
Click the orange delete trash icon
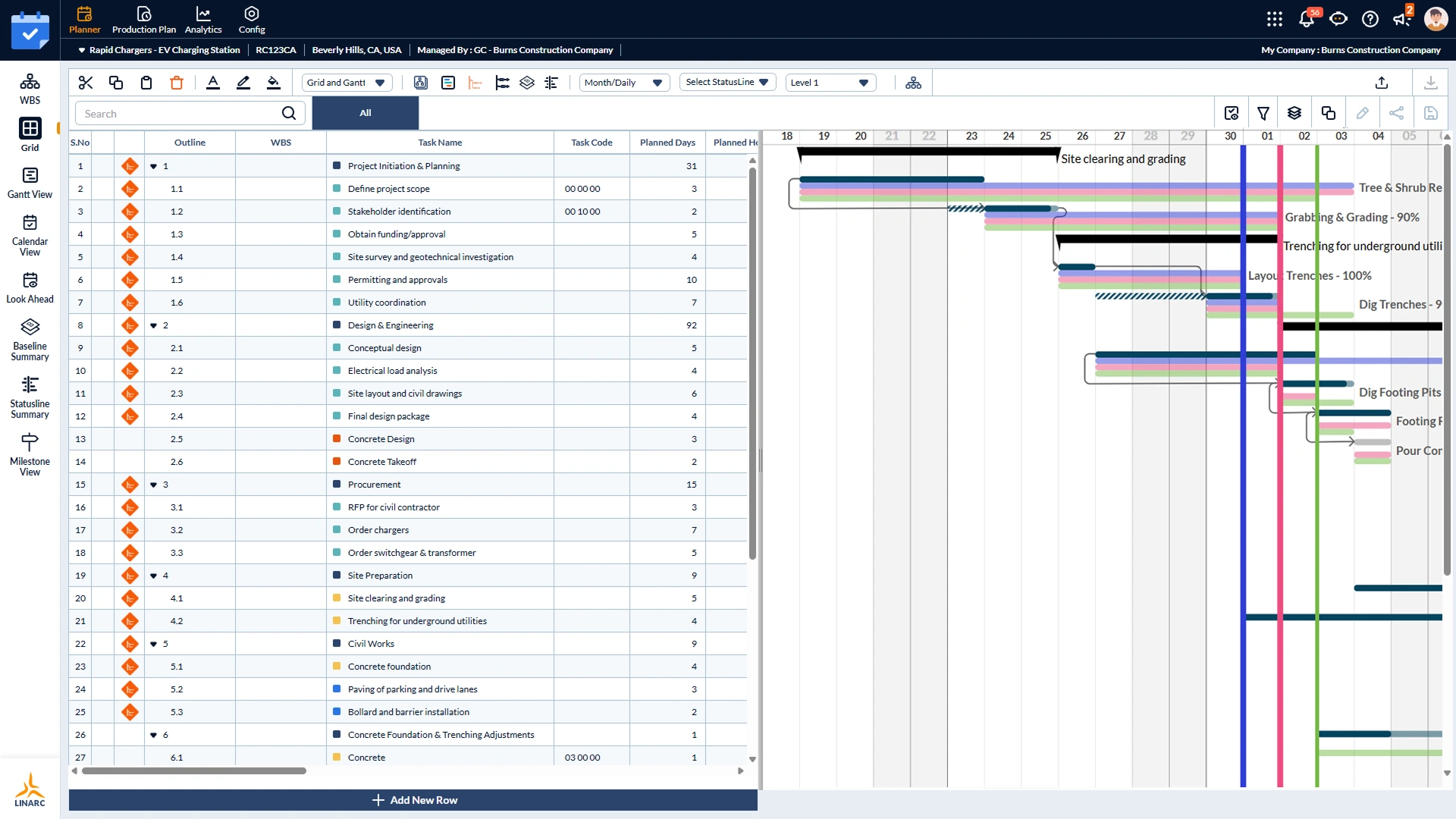tap(177, 83)
